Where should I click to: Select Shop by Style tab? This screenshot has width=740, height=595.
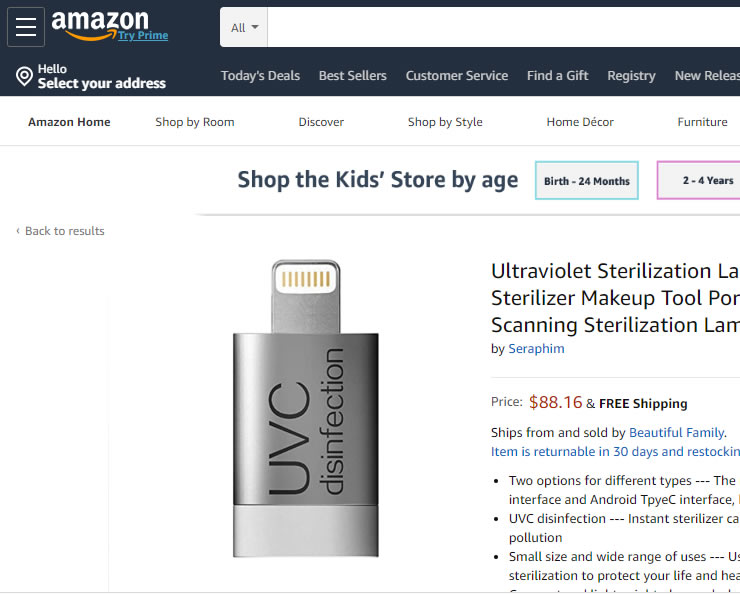(445, 122)
